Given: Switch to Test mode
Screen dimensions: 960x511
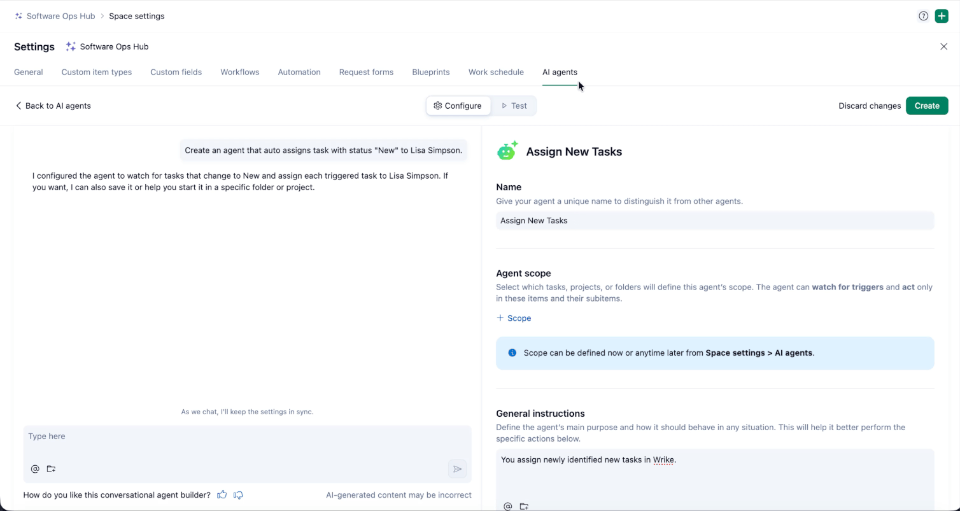Looking at the screenshot, I should (x=514, y=106).
